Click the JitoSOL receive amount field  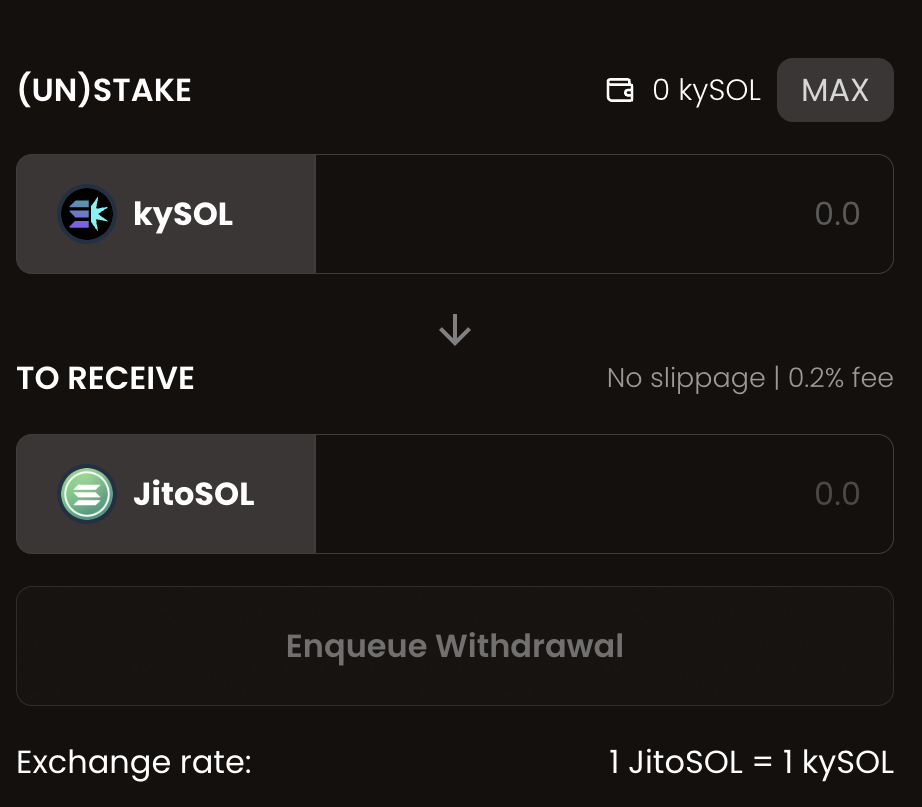click(x=604, y=494)
